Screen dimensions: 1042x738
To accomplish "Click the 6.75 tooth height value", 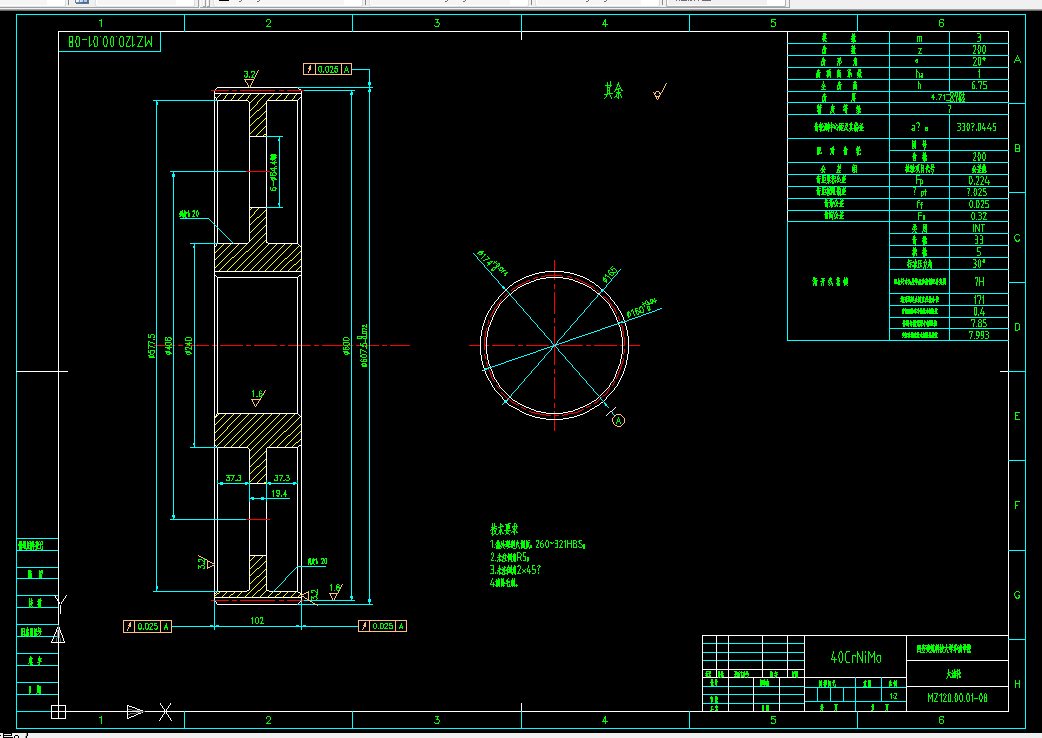I will (979, 86).
